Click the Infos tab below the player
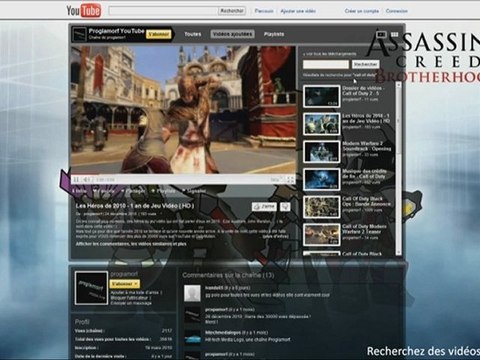The height and width of the screenshot is (360, 480). pyautogui.click(x=79, y=191)
